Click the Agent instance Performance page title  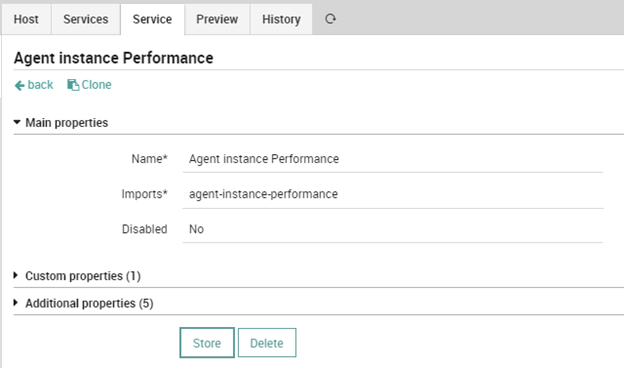coord(113,58)
